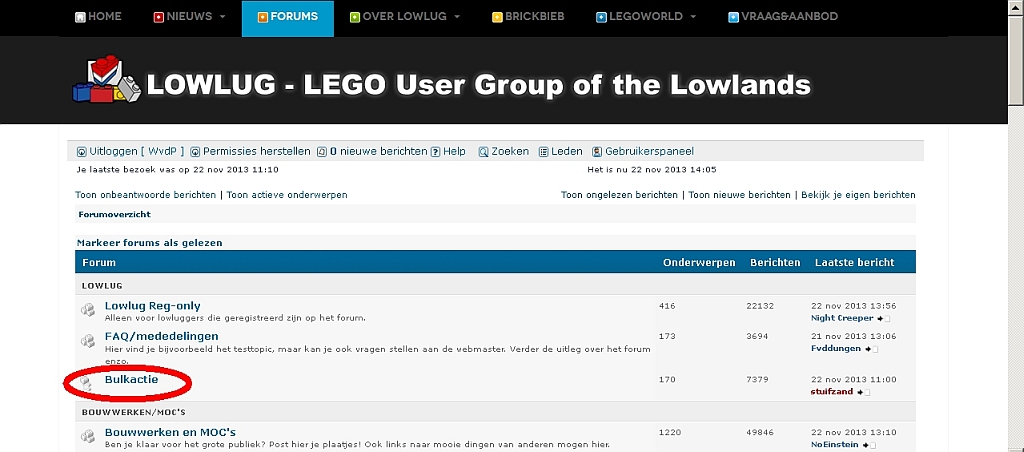Click Toon onbeantwoorde berichten
The height and width of the screenshot is (452, 1024).
coord(146,195)
